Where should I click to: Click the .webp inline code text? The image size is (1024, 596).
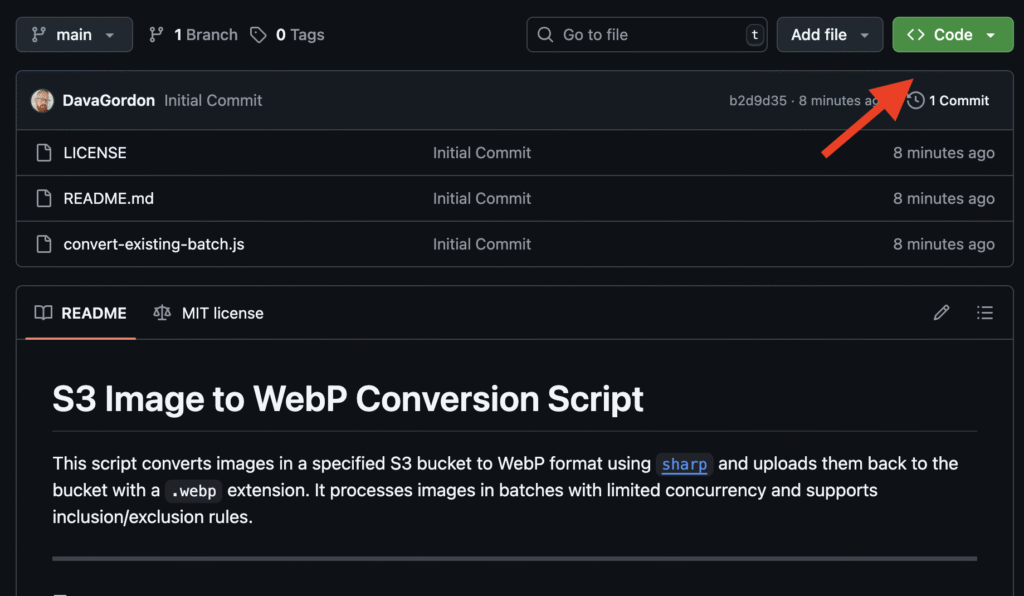(193, 491)
